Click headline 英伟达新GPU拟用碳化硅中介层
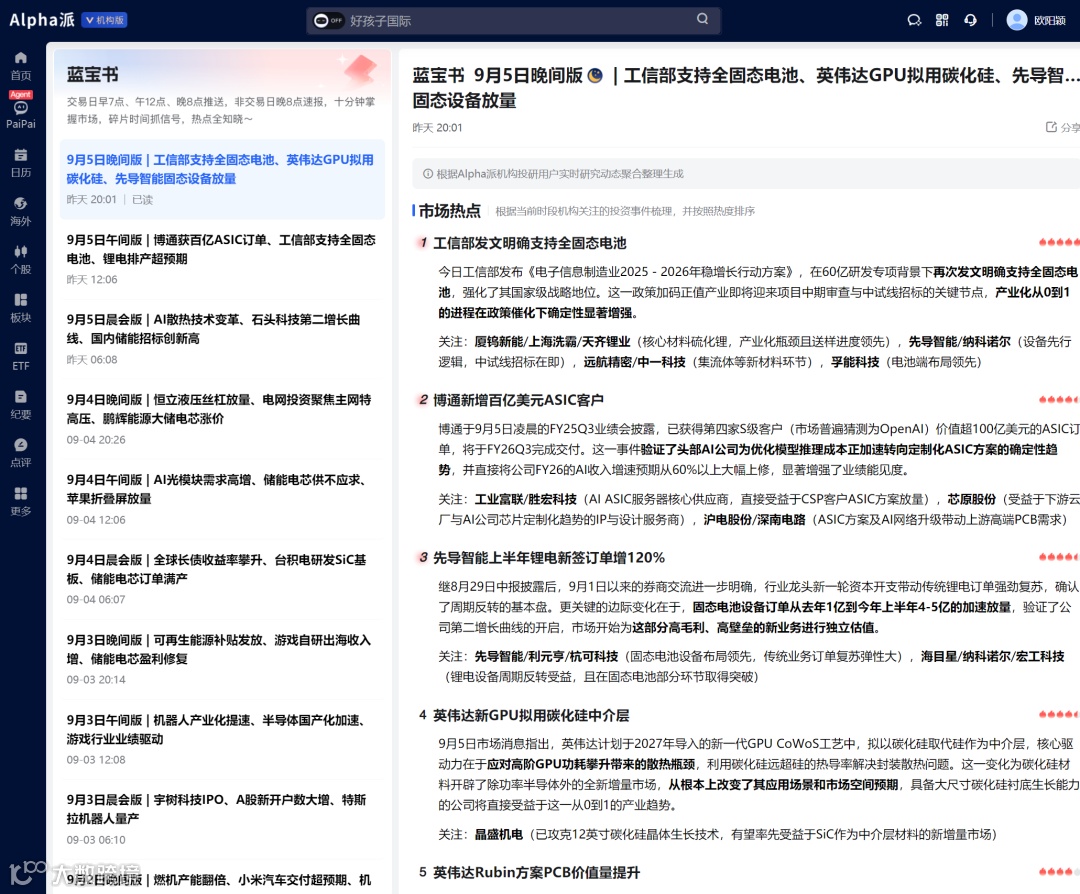Screen dimensions: 1080x894 [530, 716]
